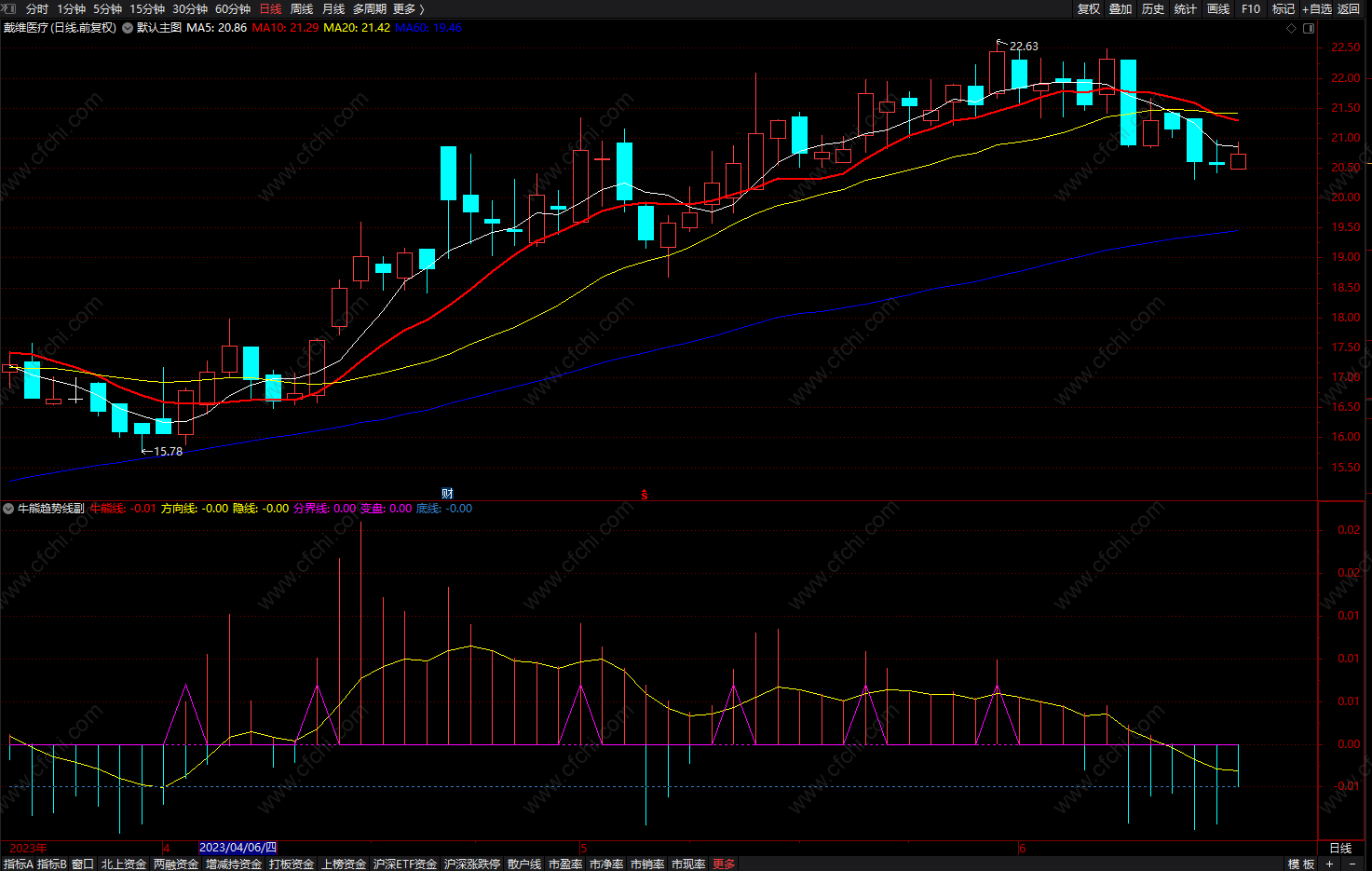The width and height of the screenshot is (1372, 871).
Task: Click the yellow MA20: 21.42 value
Action: [x=357, y=28]
